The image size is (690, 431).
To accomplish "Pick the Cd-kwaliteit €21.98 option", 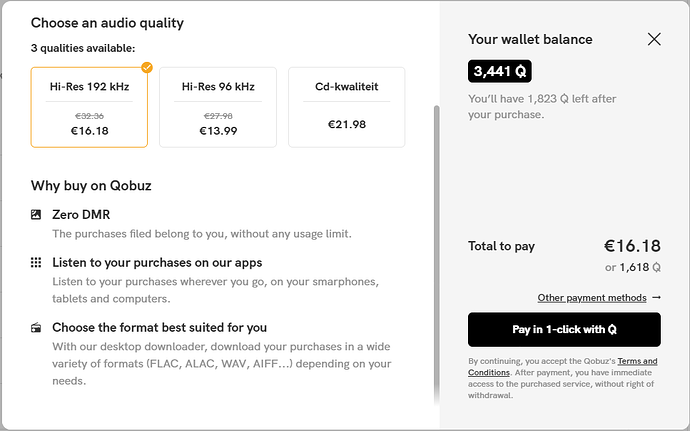I will pyautogui.click(x=347, y=107).
